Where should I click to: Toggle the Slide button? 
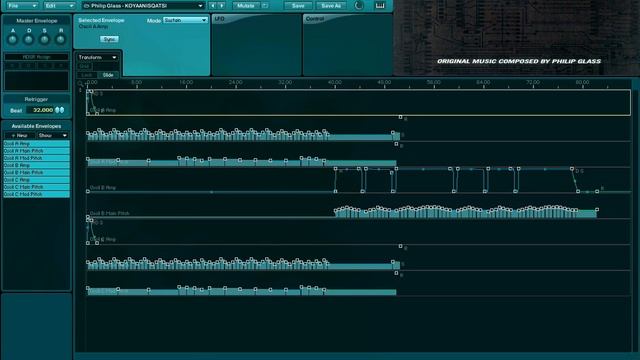pos(108,75)
